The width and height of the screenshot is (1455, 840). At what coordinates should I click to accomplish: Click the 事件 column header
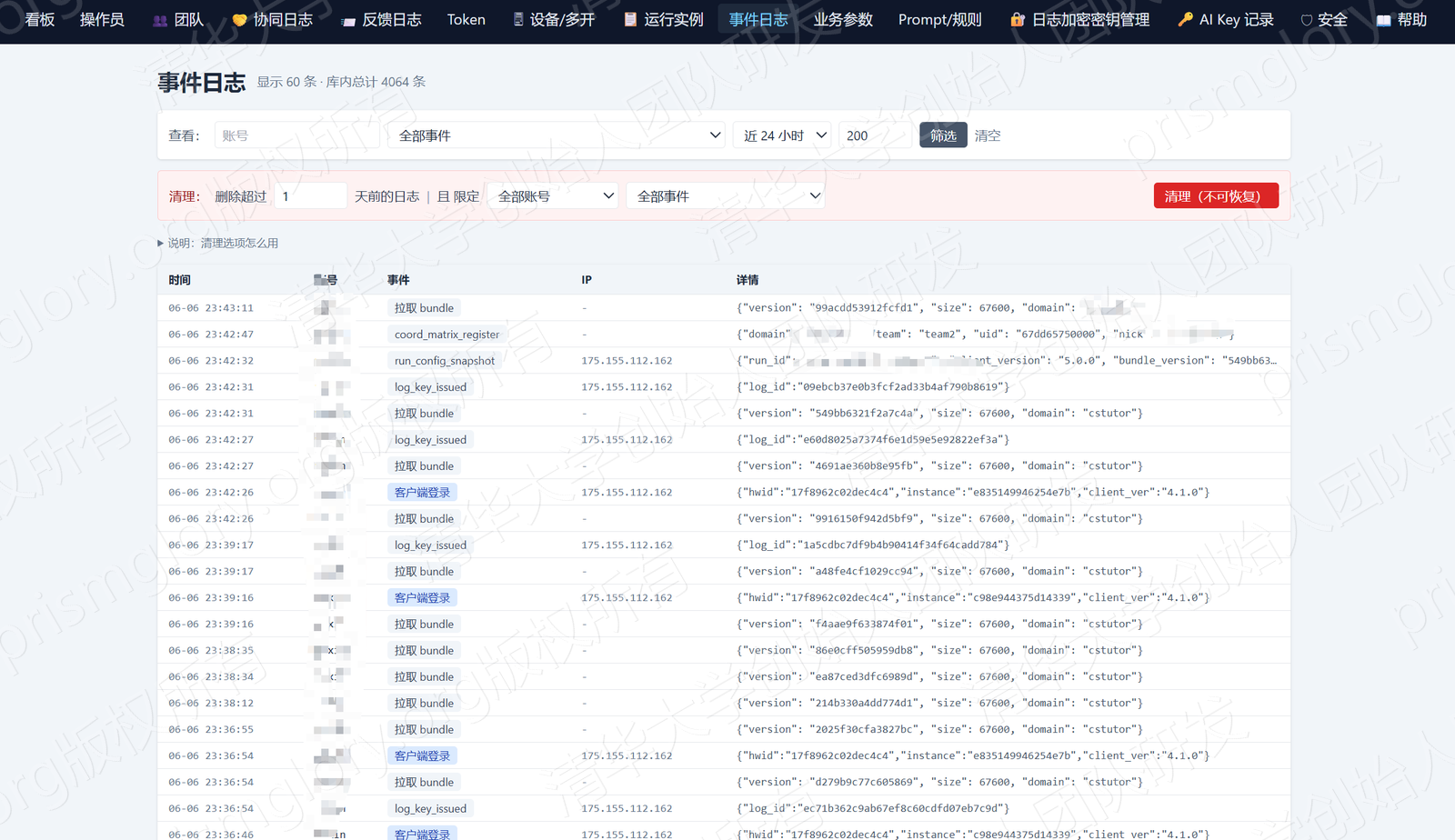tap(398, 280)
